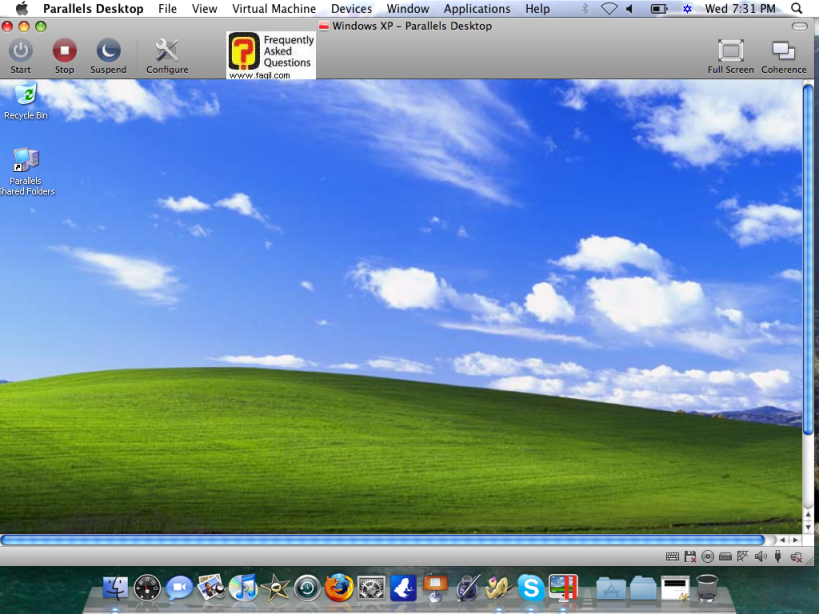Switch to Full Screen mode

tap(730, 56)
